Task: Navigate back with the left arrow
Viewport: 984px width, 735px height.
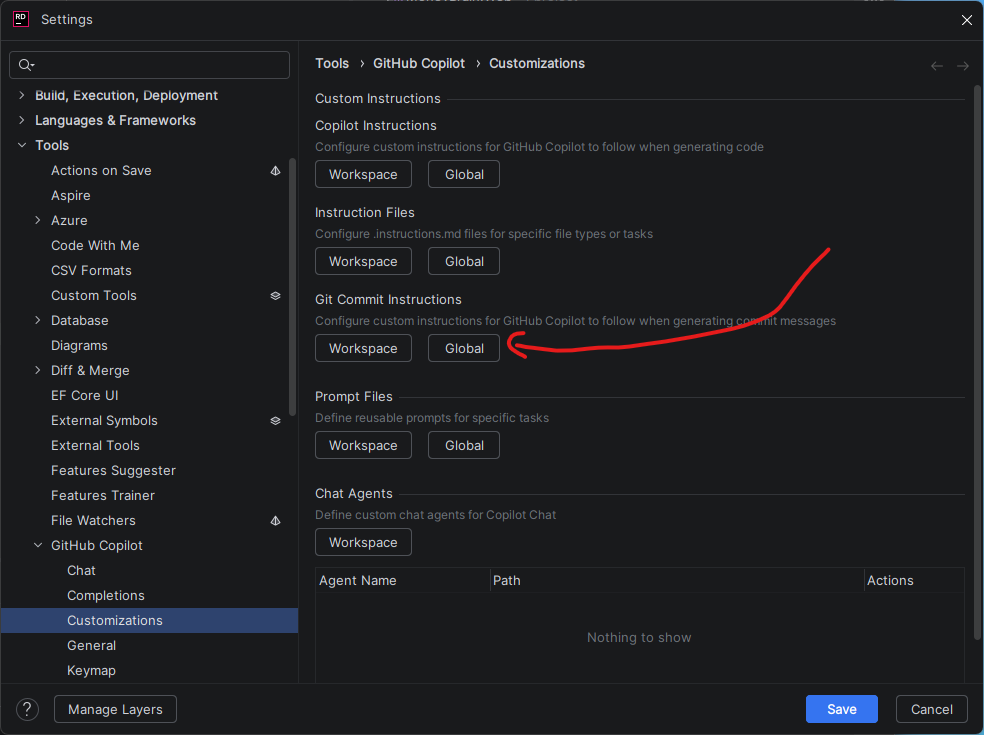Action: 937,65
